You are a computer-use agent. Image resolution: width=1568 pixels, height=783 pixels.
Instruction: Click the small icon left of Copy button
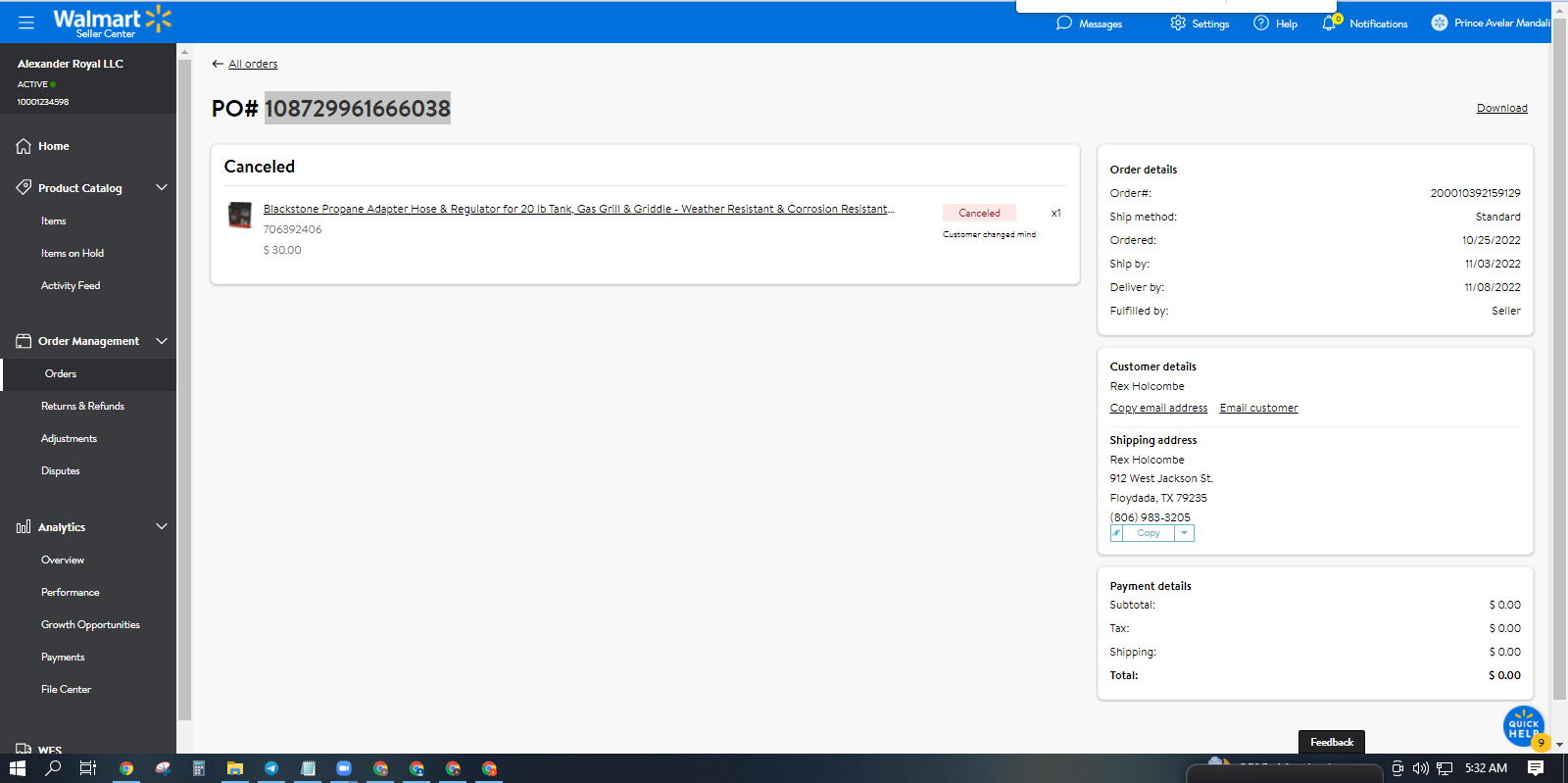point(1116,533)
